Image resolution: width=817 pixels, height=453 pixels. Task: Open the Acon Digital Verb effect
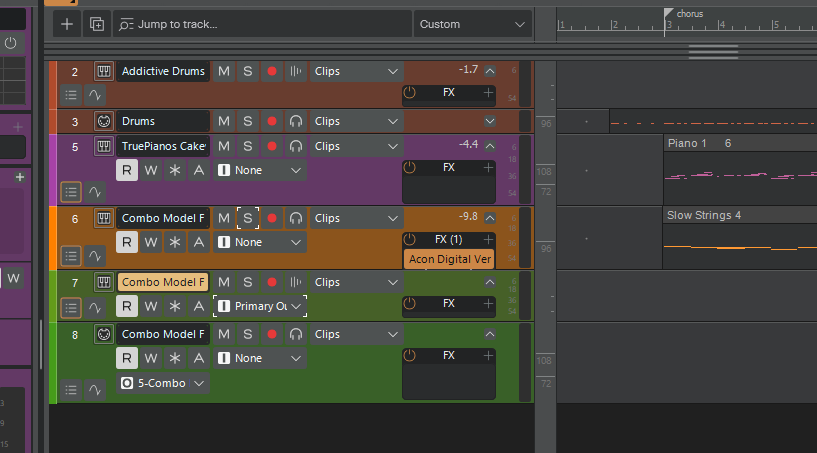click(450, 259)
